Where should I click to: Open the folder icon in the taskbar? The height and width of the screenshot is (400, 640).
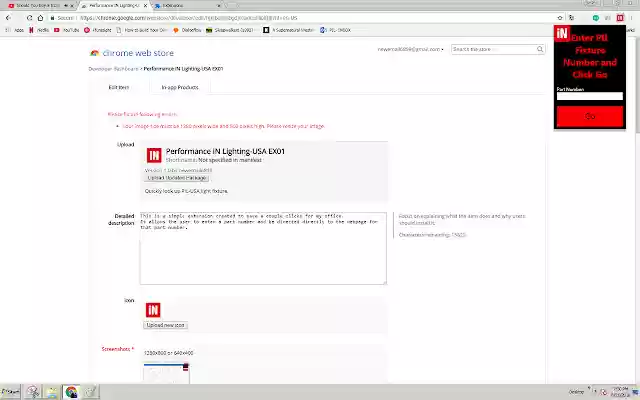52,392
